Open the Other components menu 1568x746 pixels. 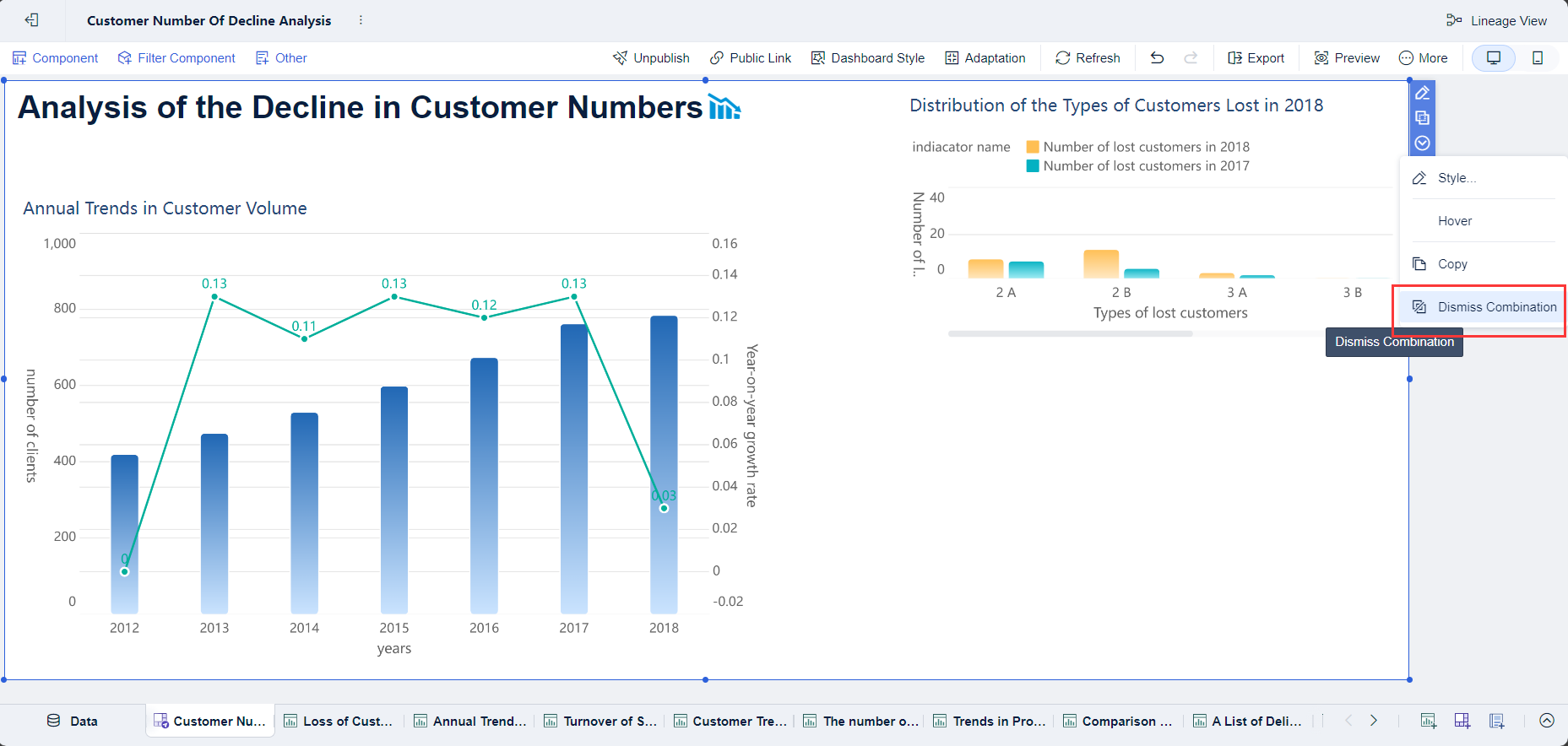(281, 58)
